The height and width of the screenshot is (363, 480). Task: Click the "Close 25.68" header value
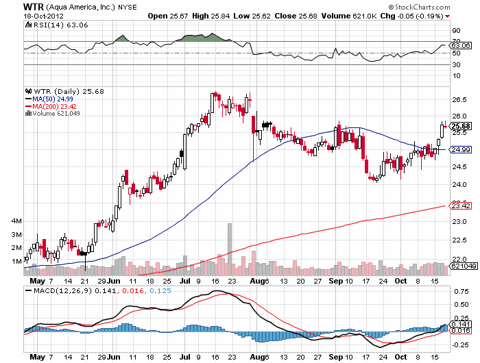point(296,16)
